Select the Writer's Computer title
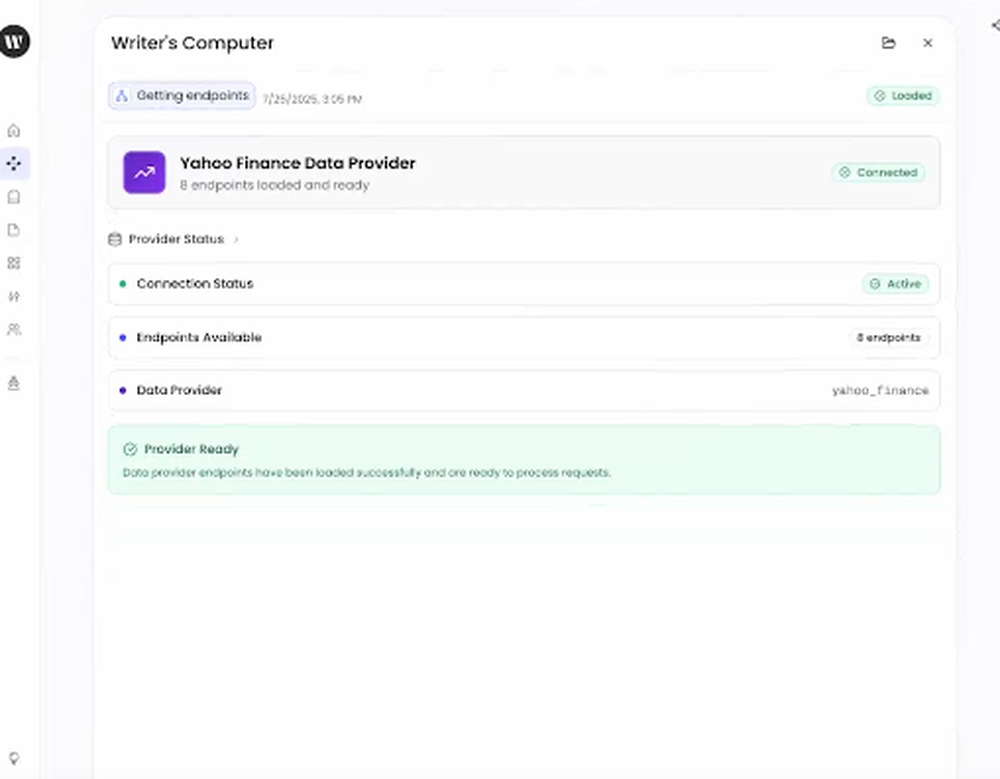1000x779 pixels. tap(193, 43)
